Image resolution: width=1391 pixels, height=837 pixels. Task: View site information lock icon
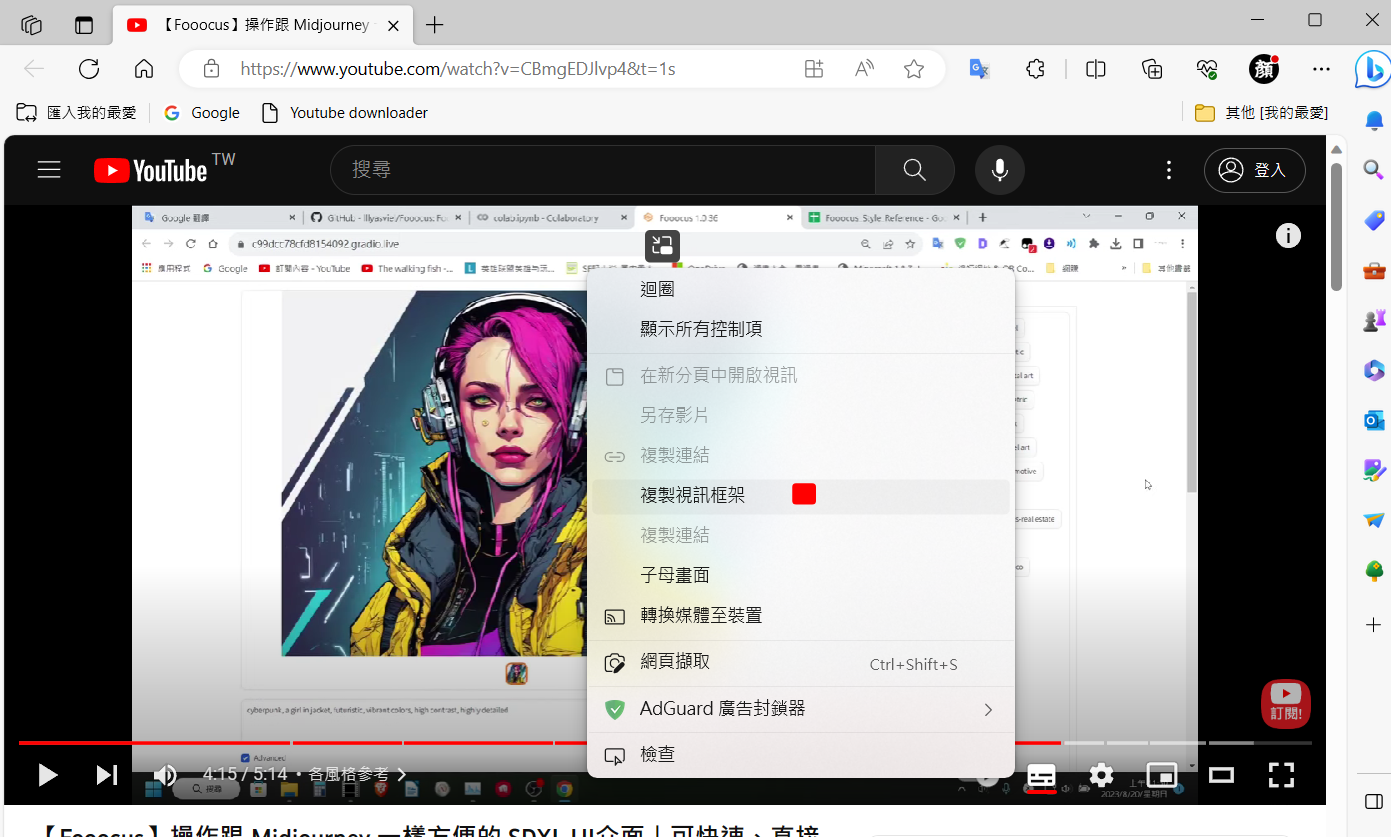pos(211,69)
